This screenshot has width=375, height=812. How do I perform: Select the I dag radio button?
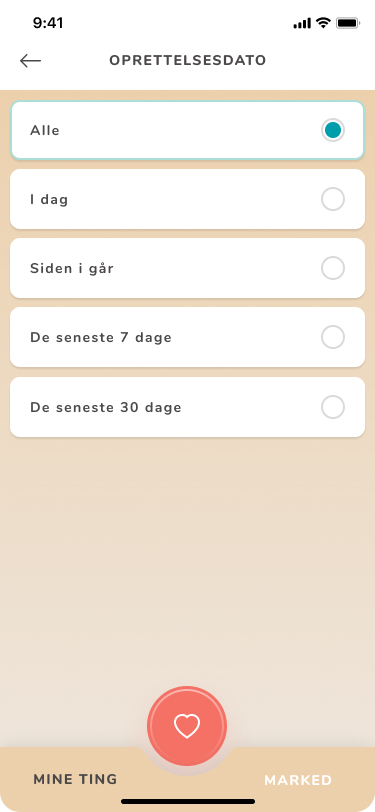tap(333, 199)
